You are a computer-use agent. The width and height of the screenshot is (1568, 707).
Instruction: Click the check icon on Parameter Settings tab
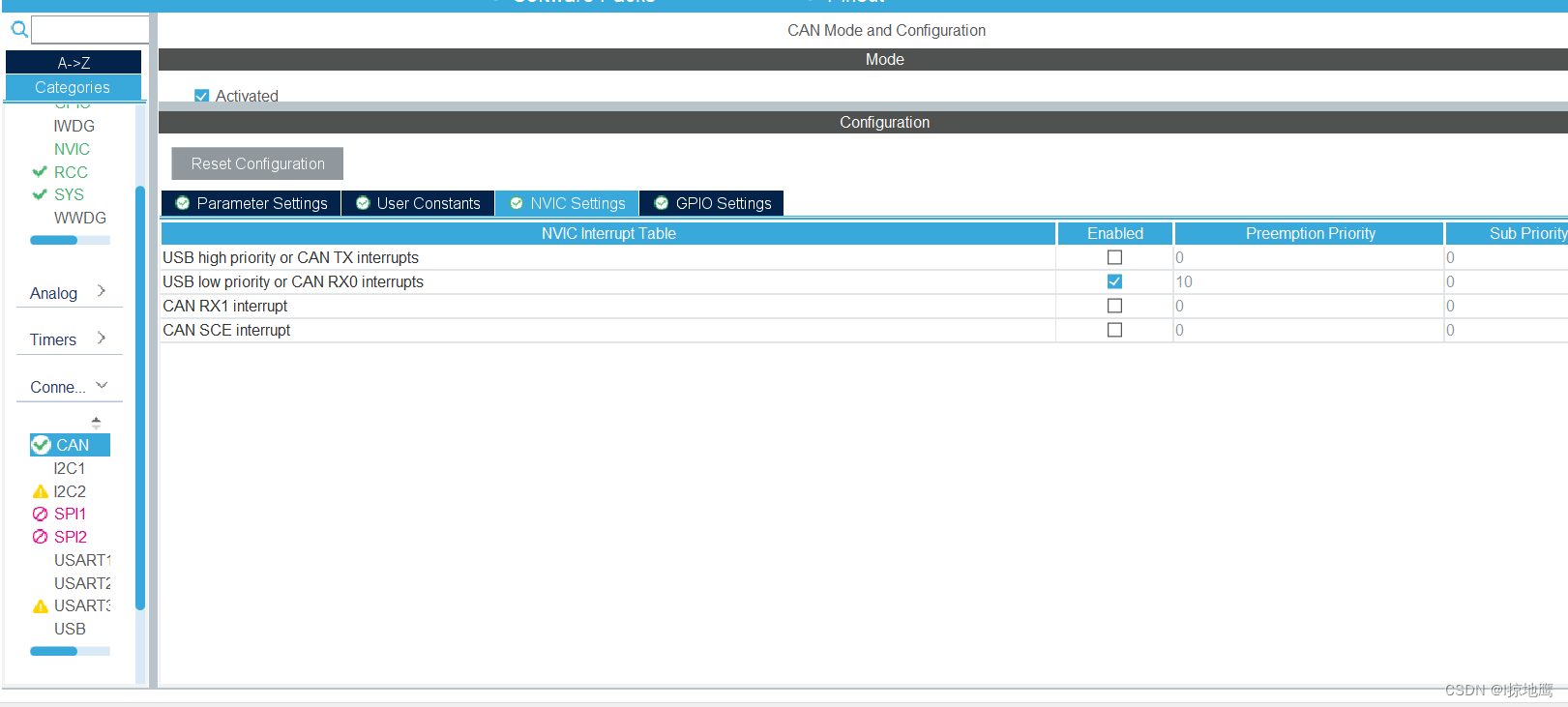(x=183, y=203)
